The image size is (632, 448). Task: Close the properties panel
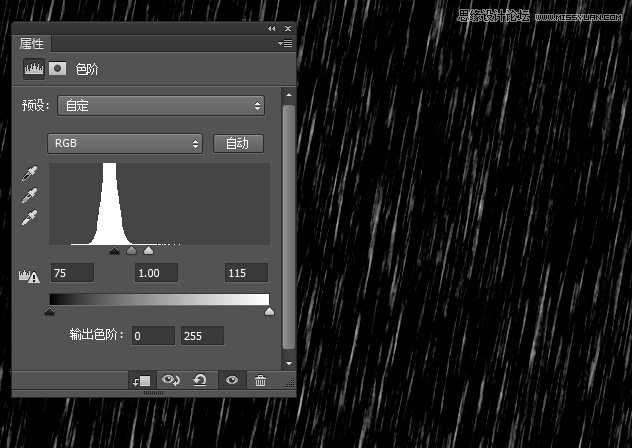(288, 29)
